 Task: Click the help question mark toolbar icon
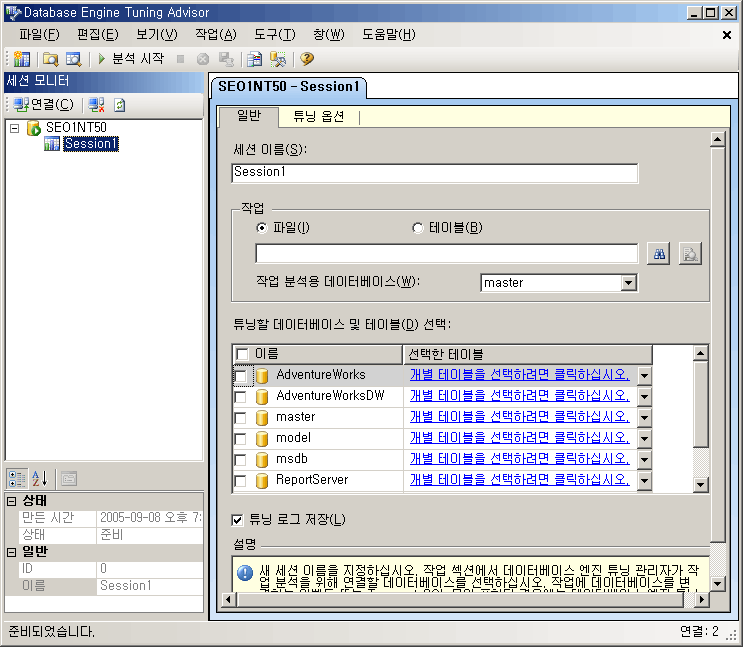(307, 59)
